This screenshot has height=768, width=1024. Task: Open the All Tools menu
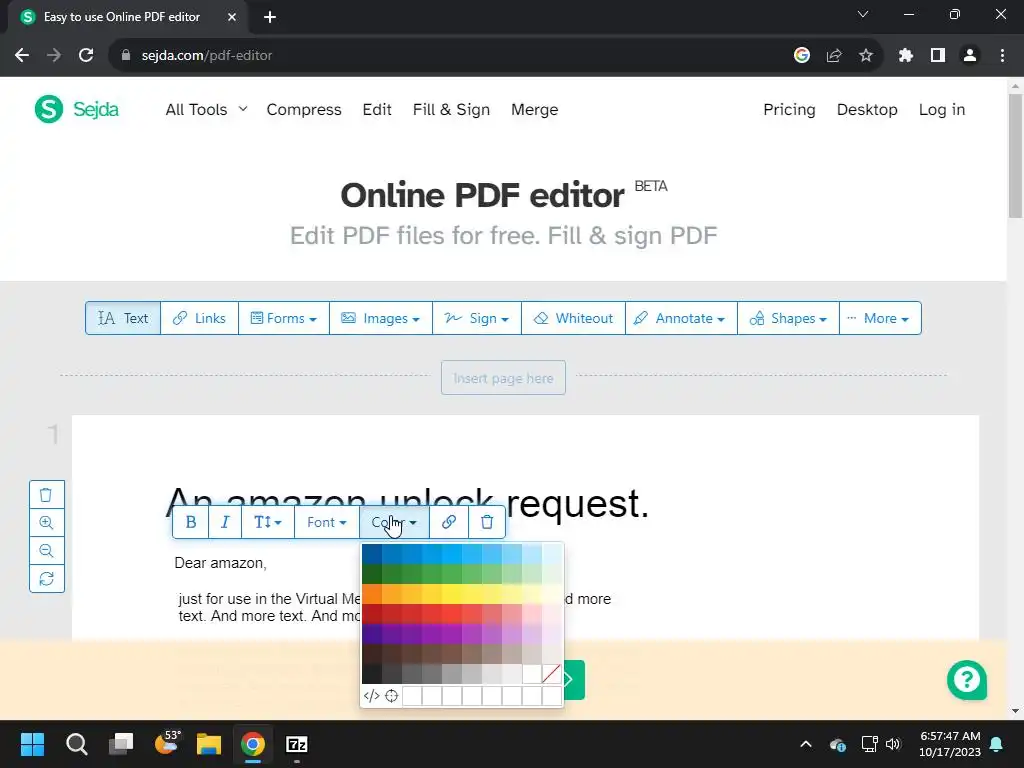click(x=206, y=110)
